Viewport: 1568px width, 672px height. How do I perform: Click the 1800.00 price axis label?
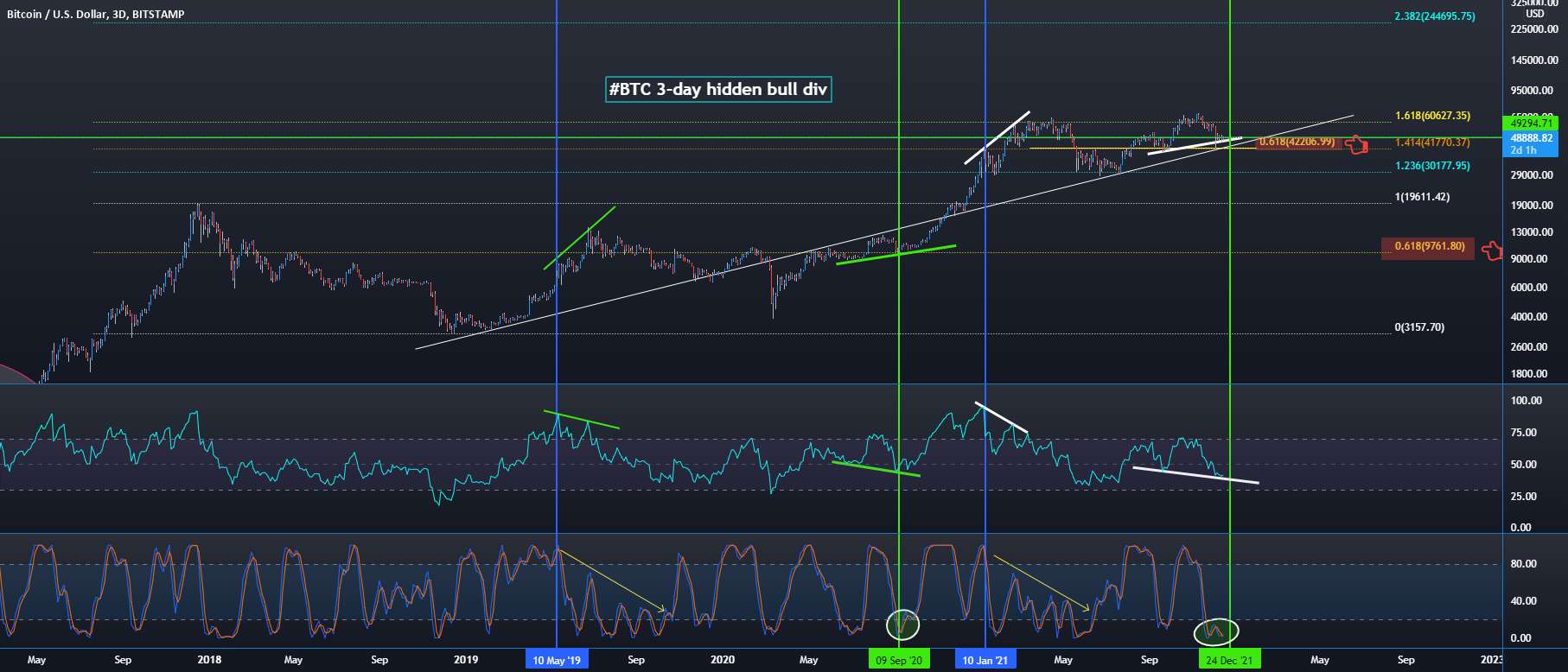pos(1529,374)
